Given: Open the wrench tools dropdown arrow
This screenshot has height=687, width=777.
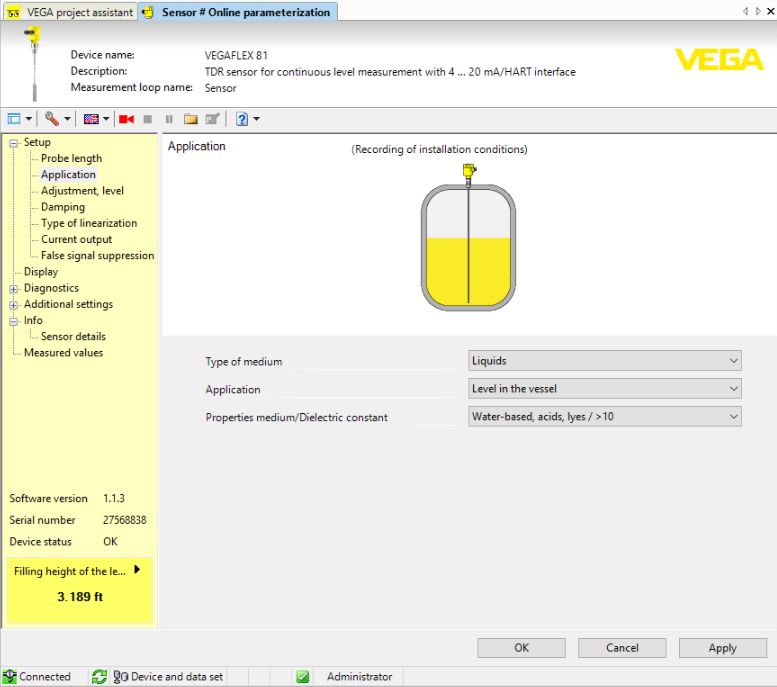Looking at the screenshot, I should [x=67, y=119].
